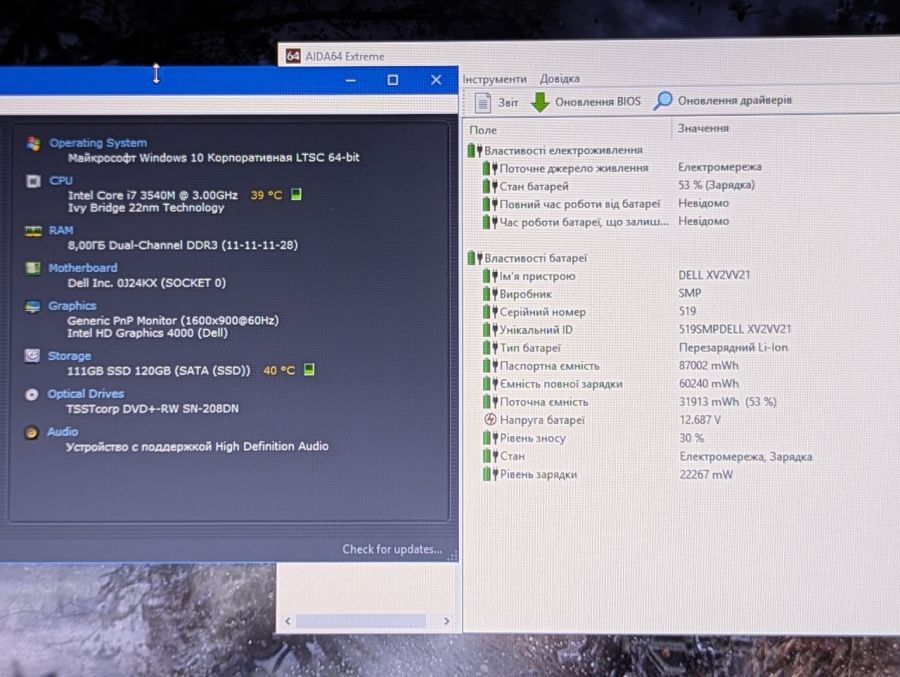Click the battery icon beside Рівень зарядки

[490, 474]
